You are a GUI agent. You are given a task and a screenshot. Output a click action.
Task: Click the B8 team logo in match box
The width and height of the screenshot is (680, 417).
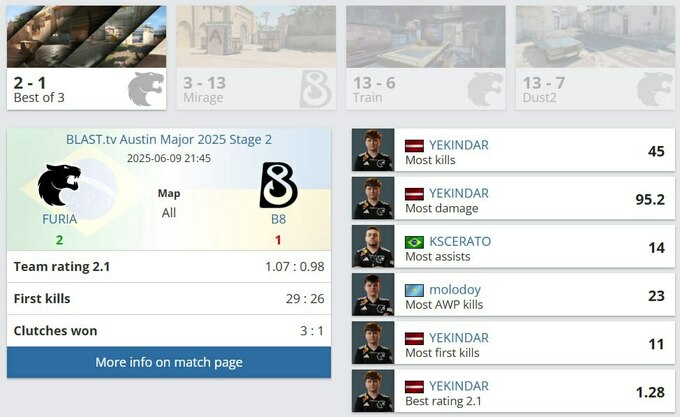click(278, 185)
